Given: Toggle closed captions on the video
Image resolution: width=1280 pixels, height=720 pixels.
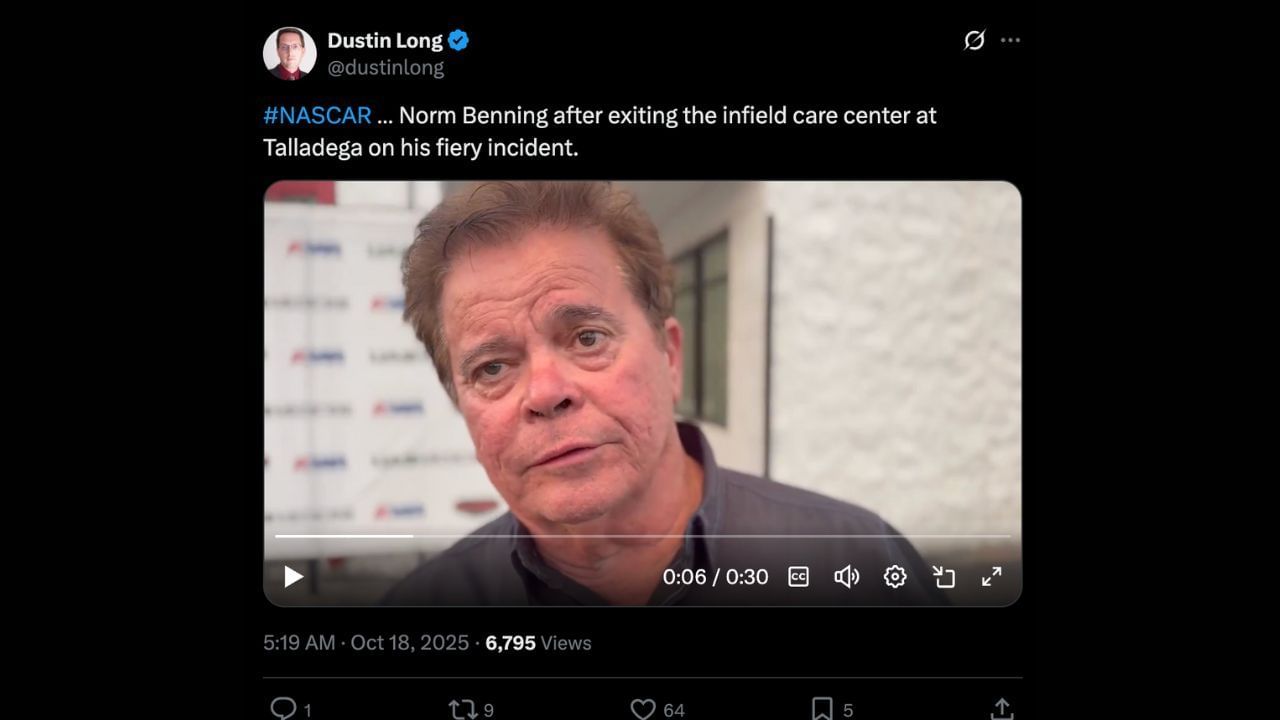Looking at the screenshot, I should click(798, 577).
